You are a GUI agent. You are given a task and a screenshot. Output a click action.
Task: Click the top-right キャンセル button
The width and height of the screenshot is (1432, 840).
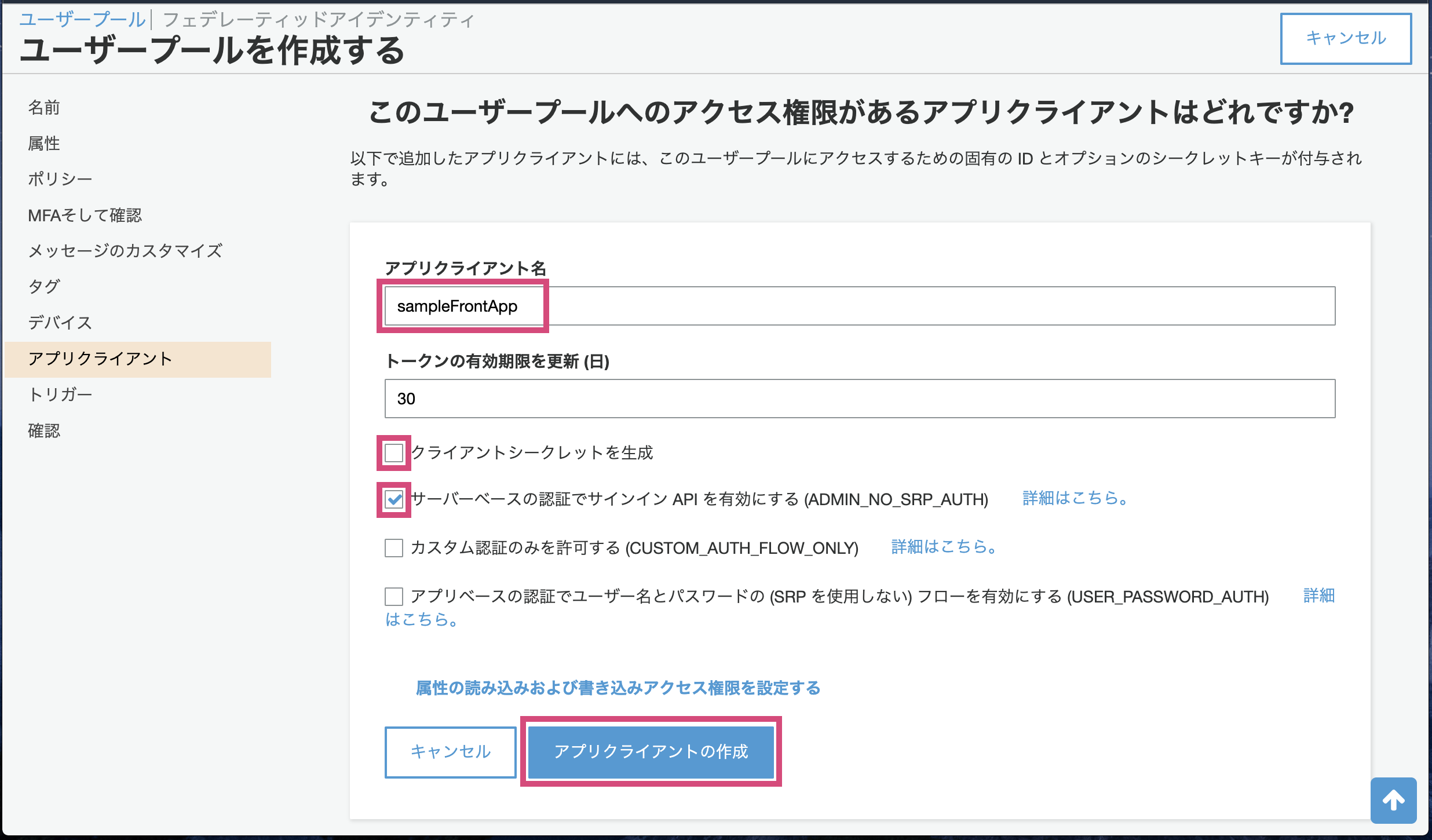(x=1345, y=38)
